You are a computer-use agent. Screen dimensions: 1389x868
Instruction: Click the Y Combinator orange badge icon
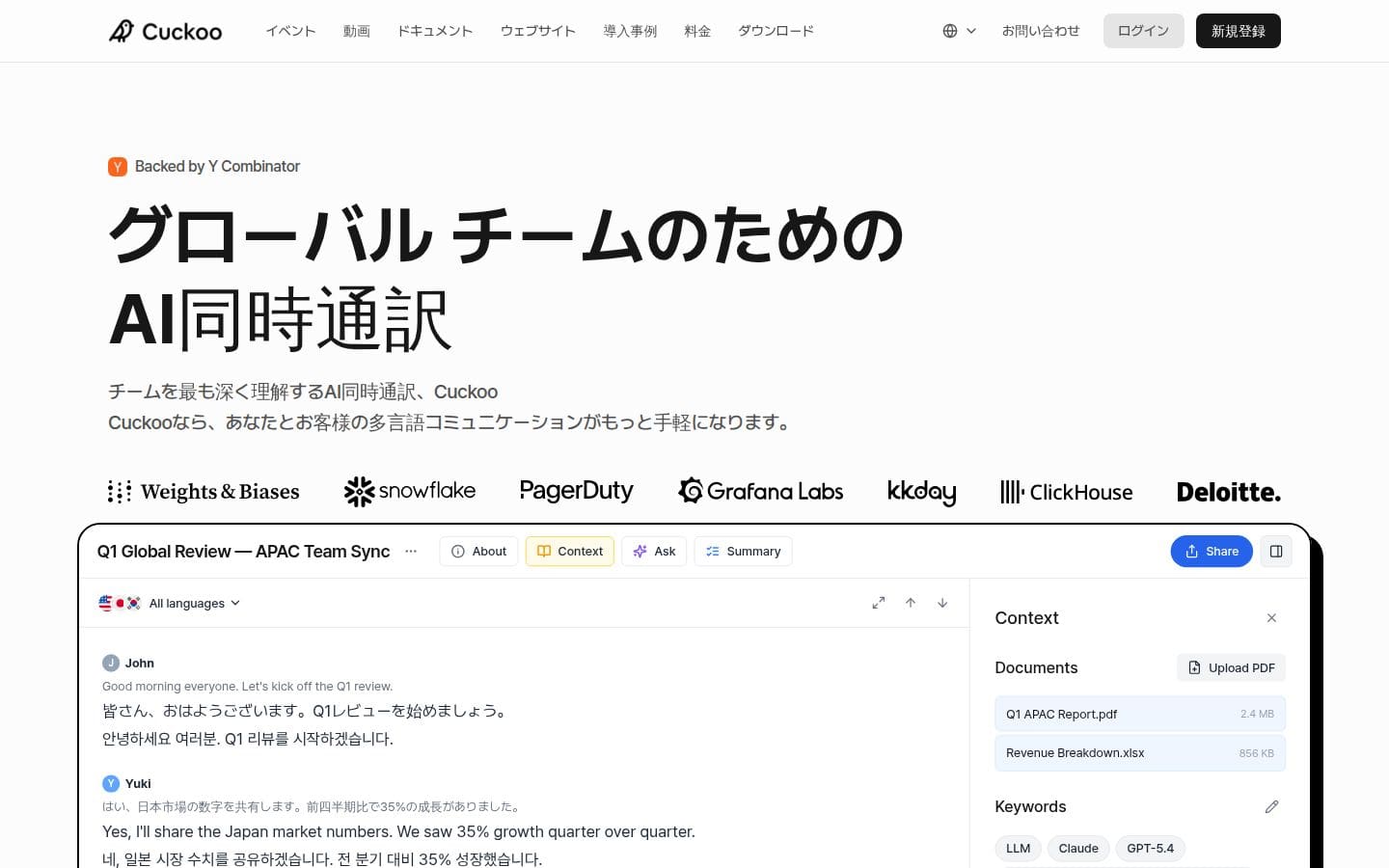(118, 167)
